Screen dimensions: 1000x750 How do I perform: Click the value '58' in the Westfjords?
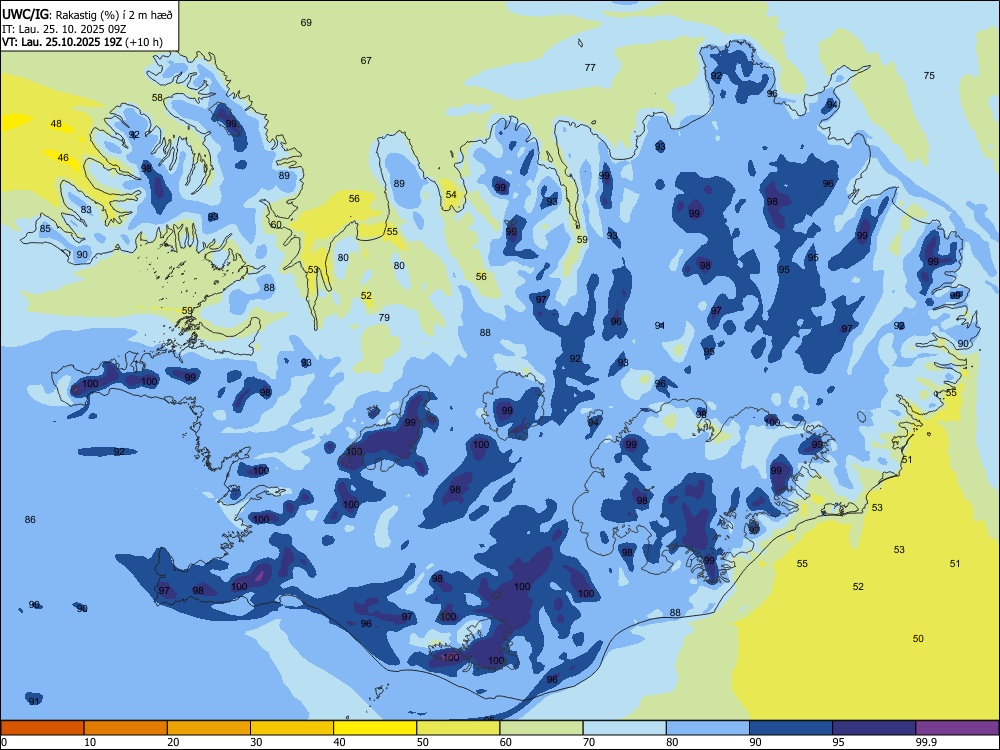(157, 98)
